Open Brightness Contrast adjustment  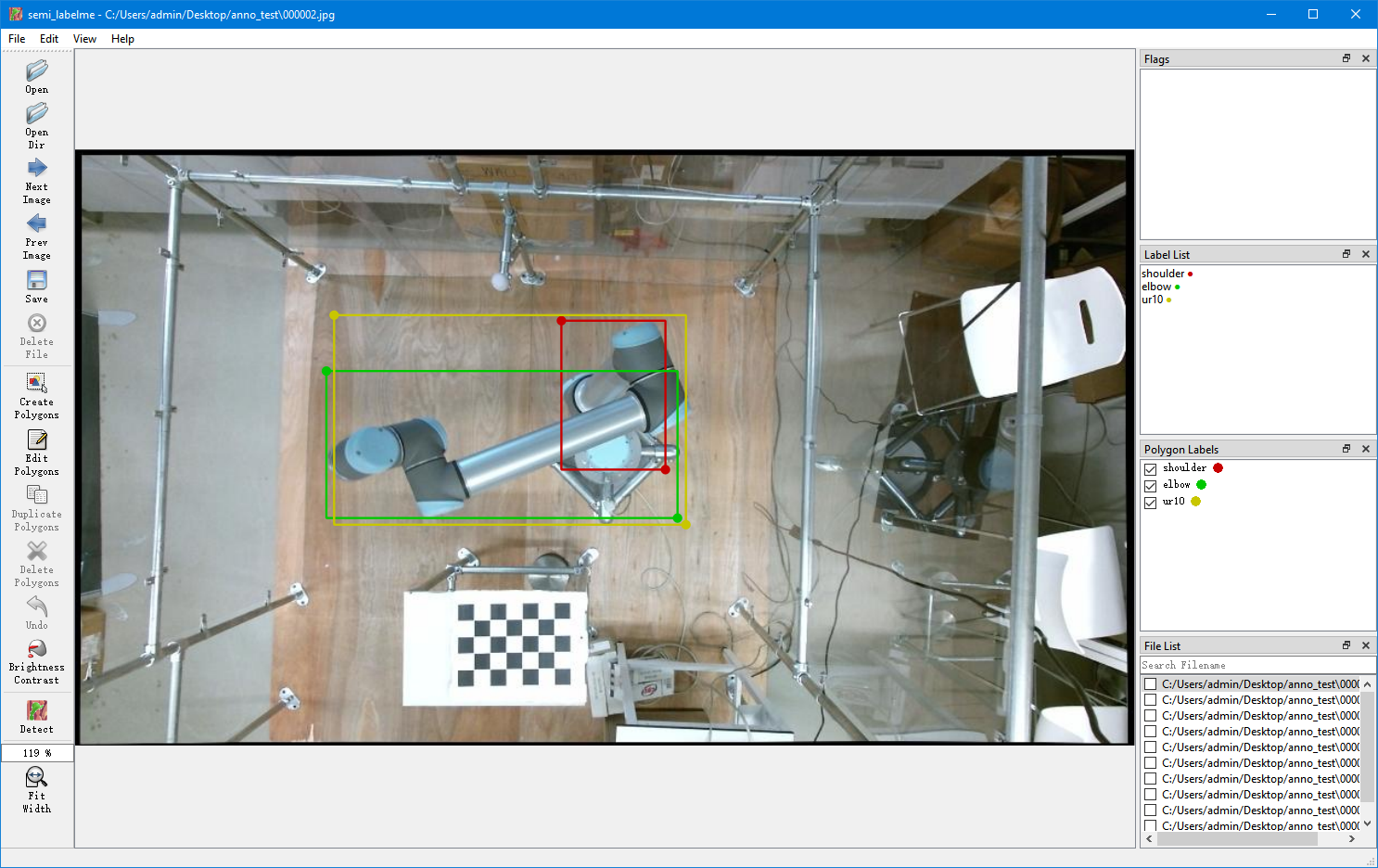click(x=37, y=648)
